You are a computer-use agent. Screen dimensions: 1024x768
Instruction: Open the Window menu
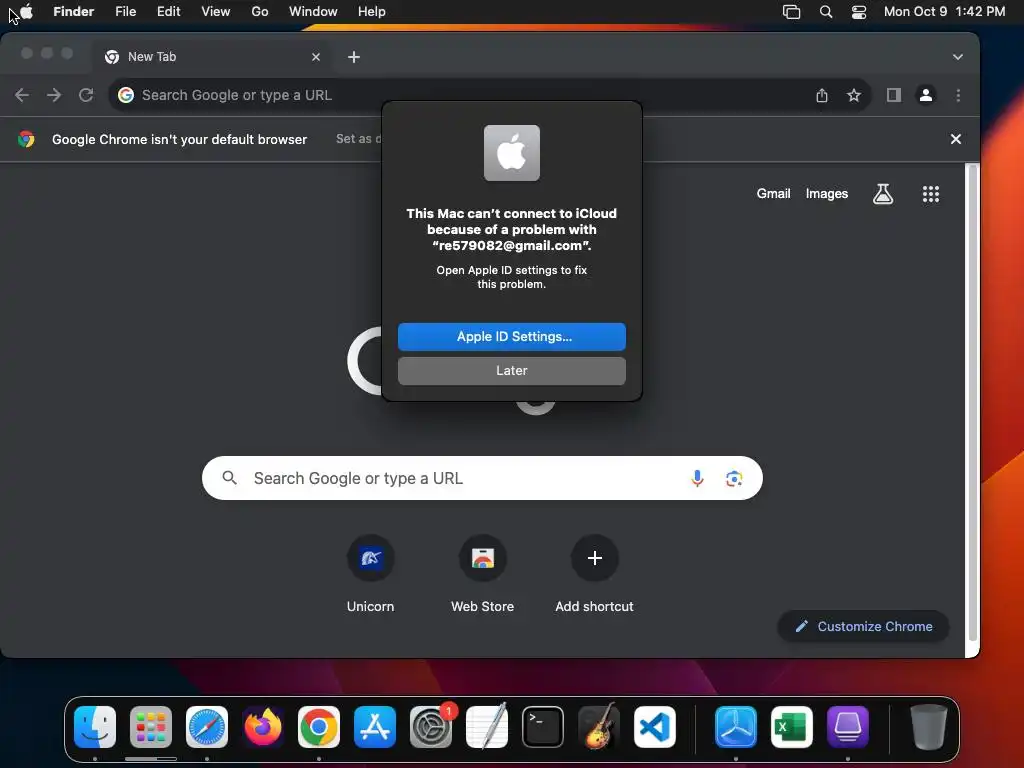tap(313, 11)
